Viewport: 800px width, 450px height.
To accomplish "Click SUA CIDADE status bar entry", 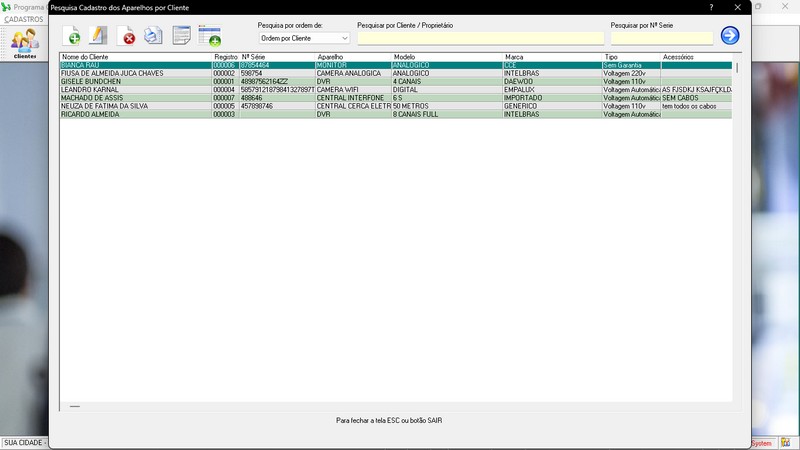I will click(x=24, y=443).
